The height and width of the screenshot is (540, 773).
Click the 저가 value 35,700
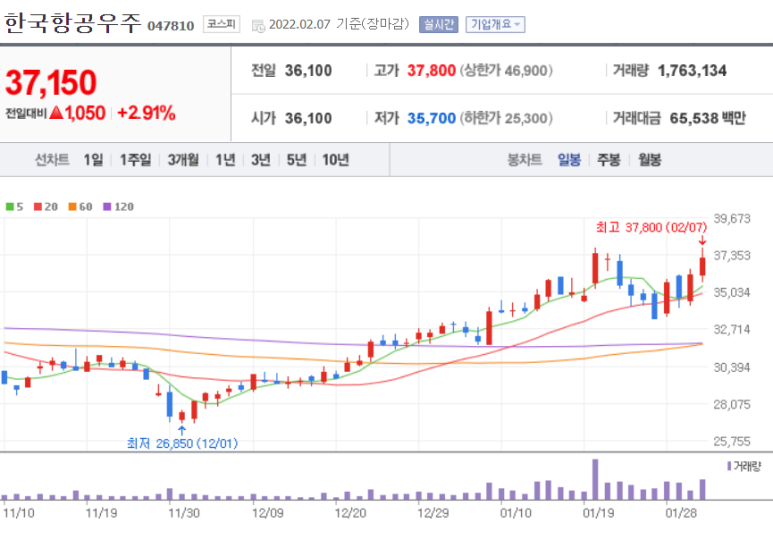click(x=431, y=118)
